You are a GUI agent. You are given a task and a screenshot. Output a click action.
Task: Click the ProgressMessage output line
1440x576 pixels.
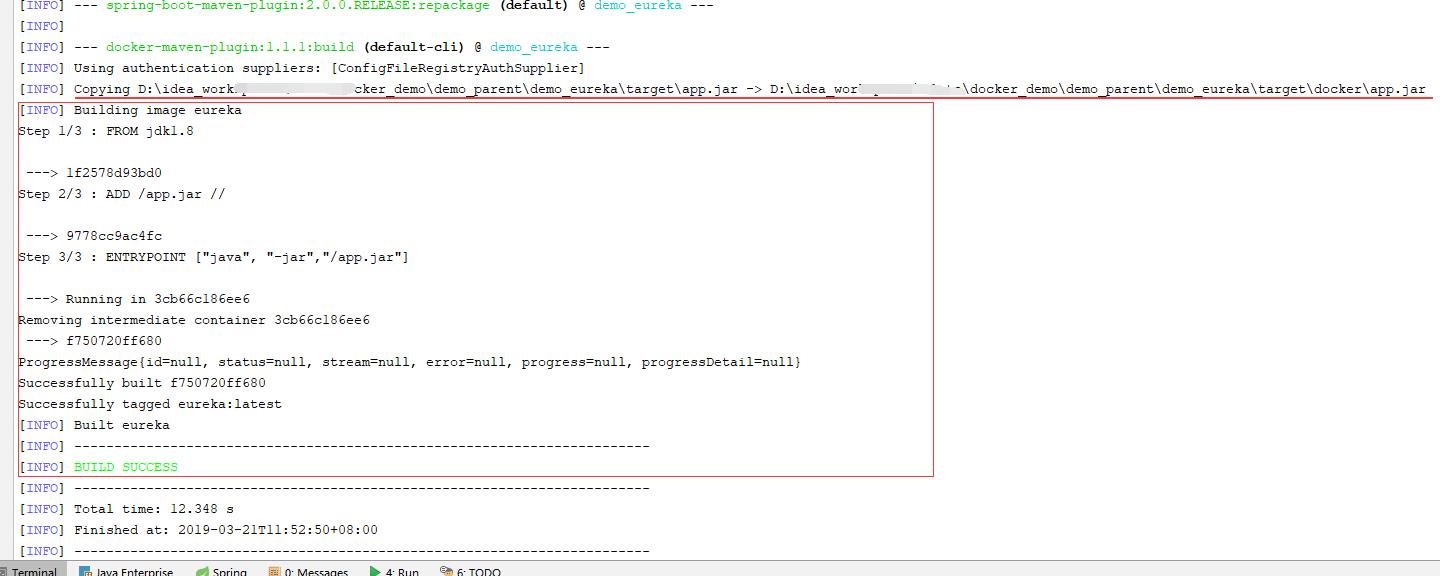tap(409, 362)
